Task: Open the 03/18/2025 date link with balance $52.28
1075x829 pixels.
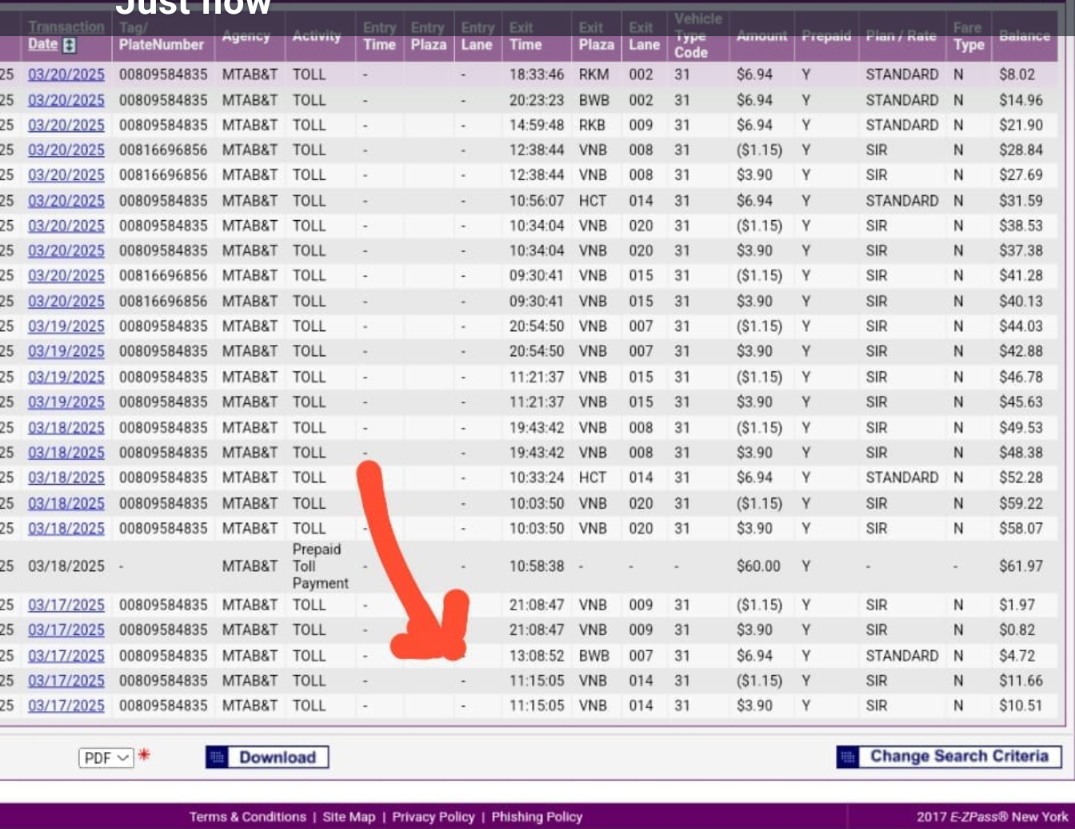Action: pyautogui.click(x=67, y=478)
